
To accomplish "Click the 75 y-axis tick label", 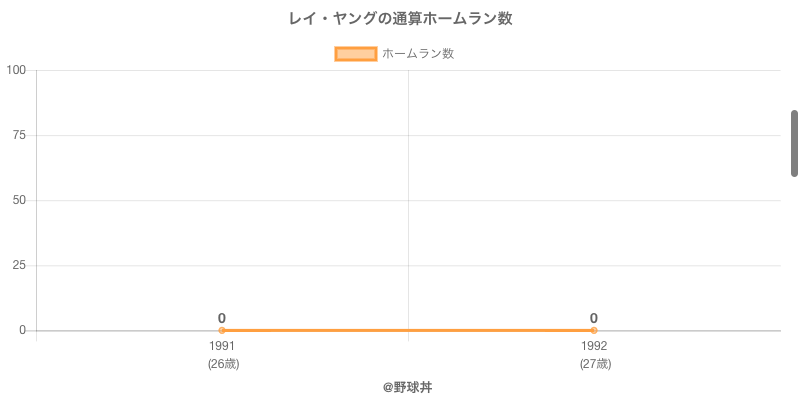I will click(x=19, y=135).
